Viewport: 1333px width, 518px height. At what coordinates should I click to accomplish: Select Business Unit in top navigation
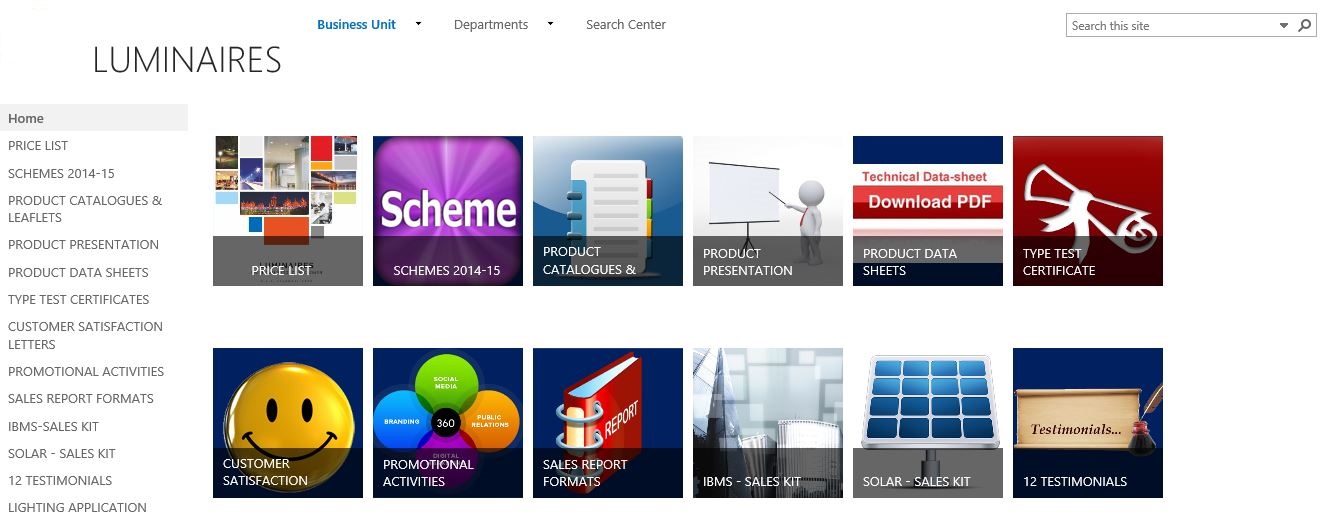click(356, 25)
